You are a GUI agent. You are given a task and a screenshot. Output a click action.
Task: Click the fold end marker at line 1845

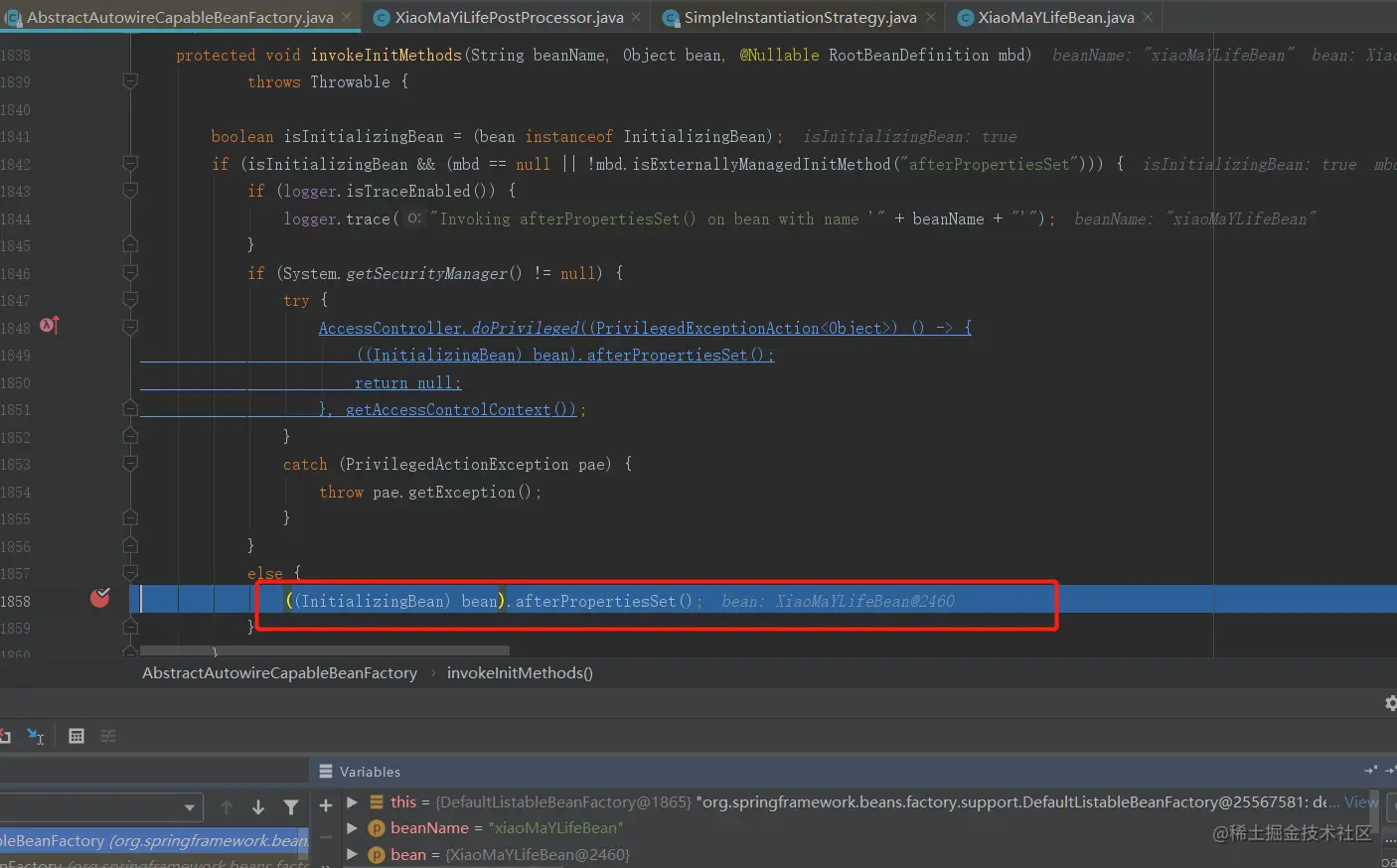coord(130,243)
